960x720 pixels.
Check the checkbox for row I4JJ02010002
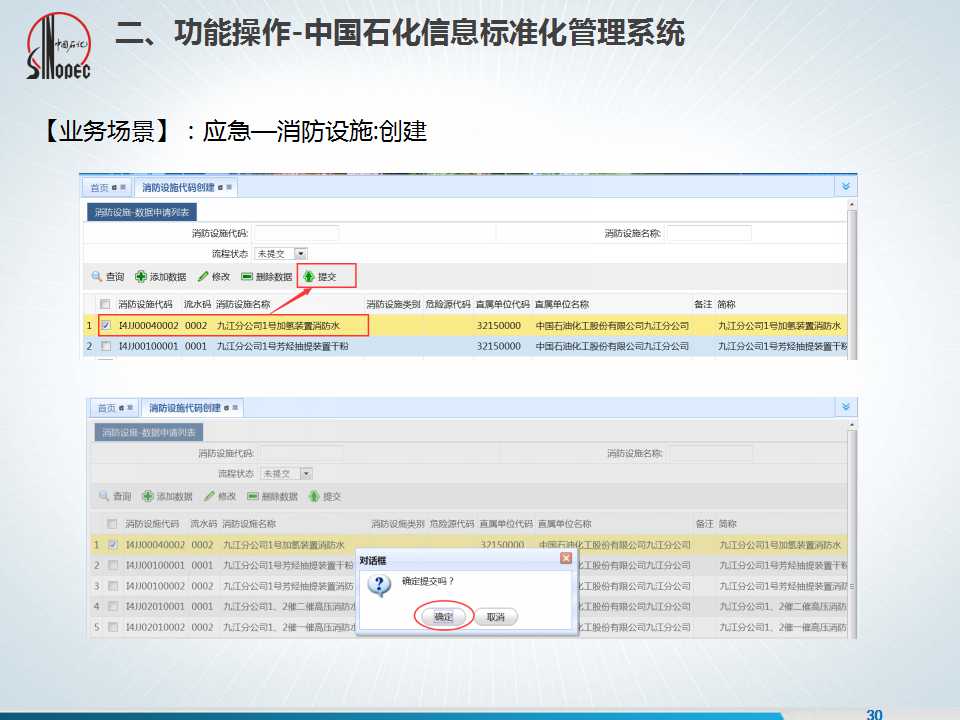pyautogui.click(x=113, y=627)
